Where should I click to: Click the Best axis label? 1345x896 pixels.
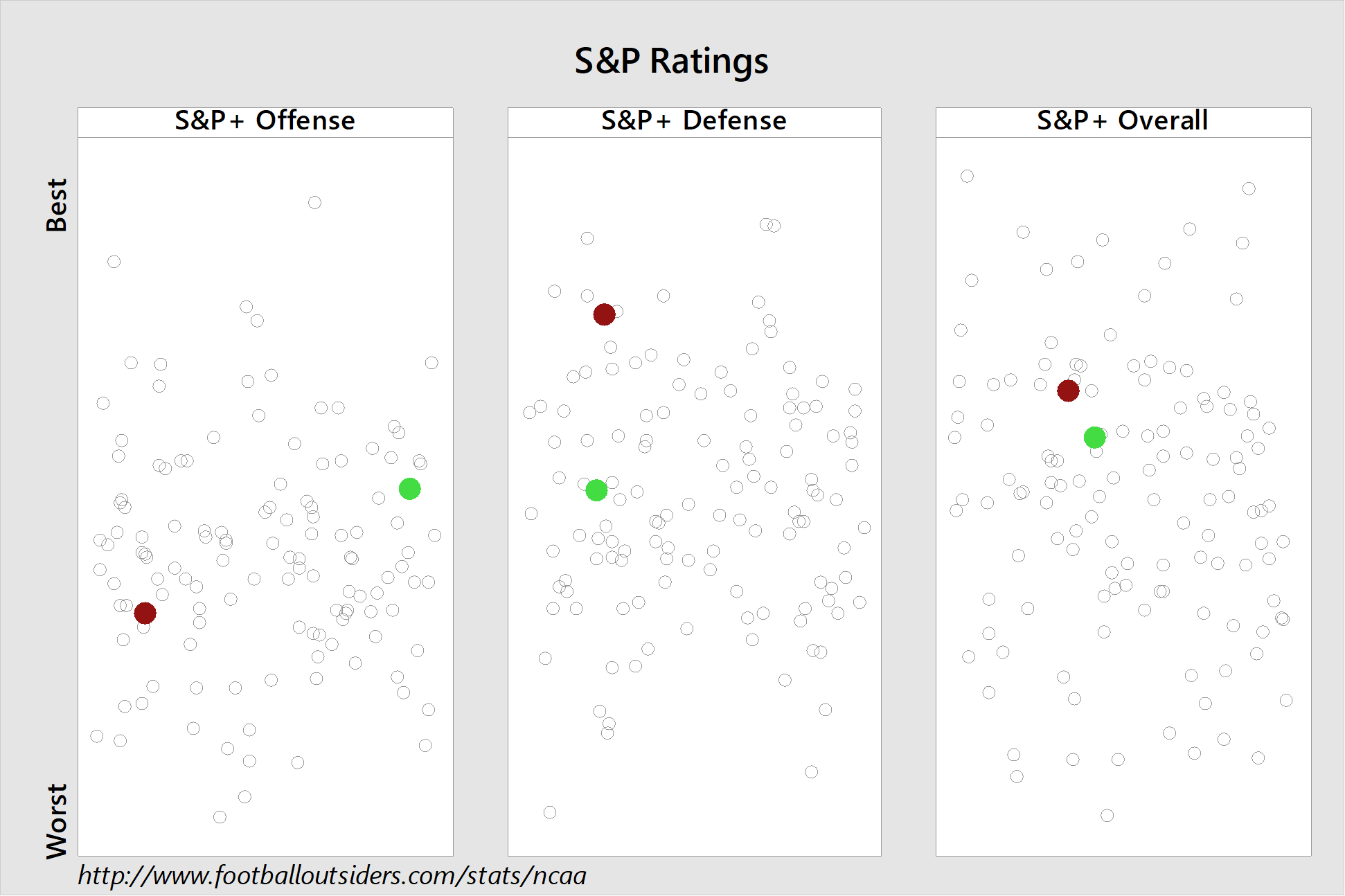click(x=57, y=205)
